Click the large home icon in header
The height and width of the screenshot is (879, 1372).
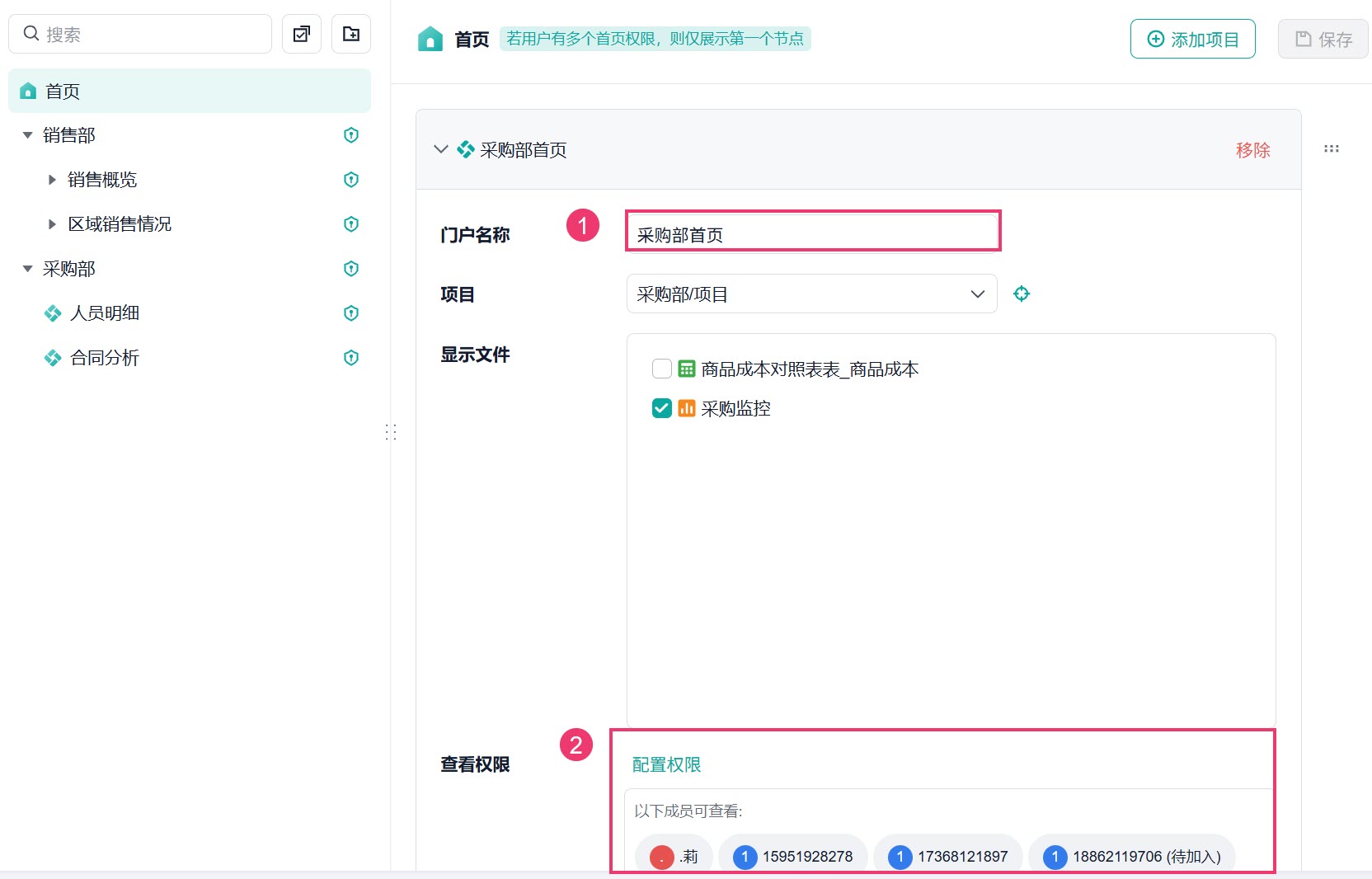pos(430,39)
